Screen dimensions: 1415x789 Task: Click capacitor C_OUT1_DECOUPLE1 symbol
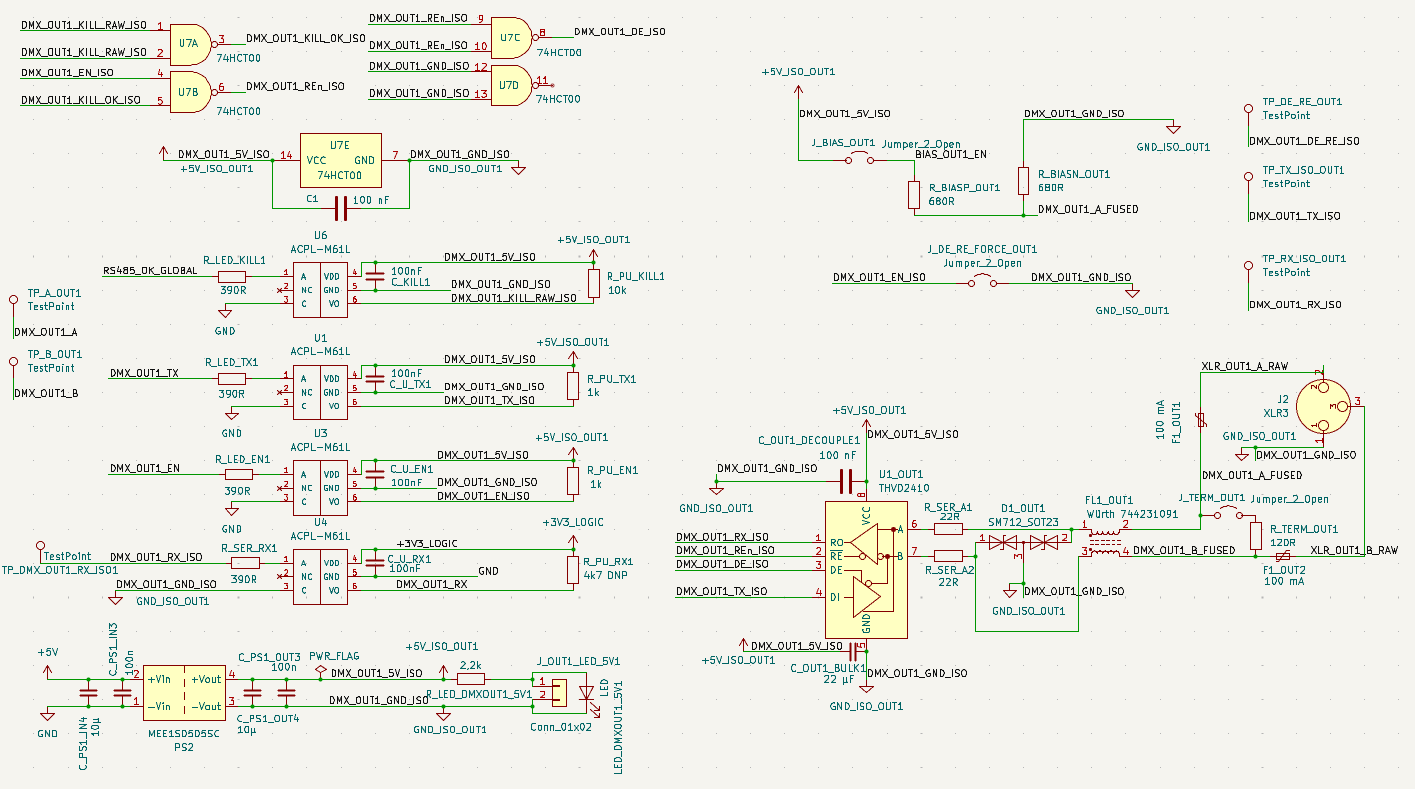pyautogui.click(x=845, y=481)
